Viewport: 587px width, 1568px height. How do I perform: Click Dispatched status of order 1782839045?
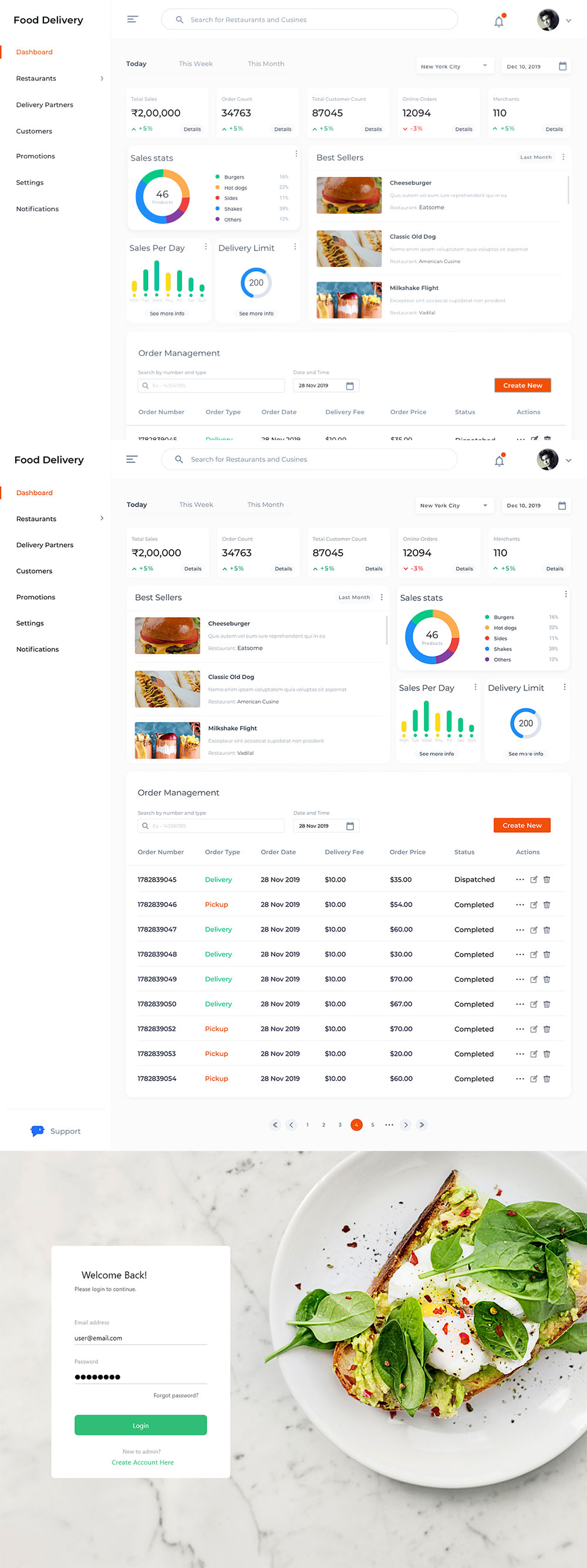(474, 879)
